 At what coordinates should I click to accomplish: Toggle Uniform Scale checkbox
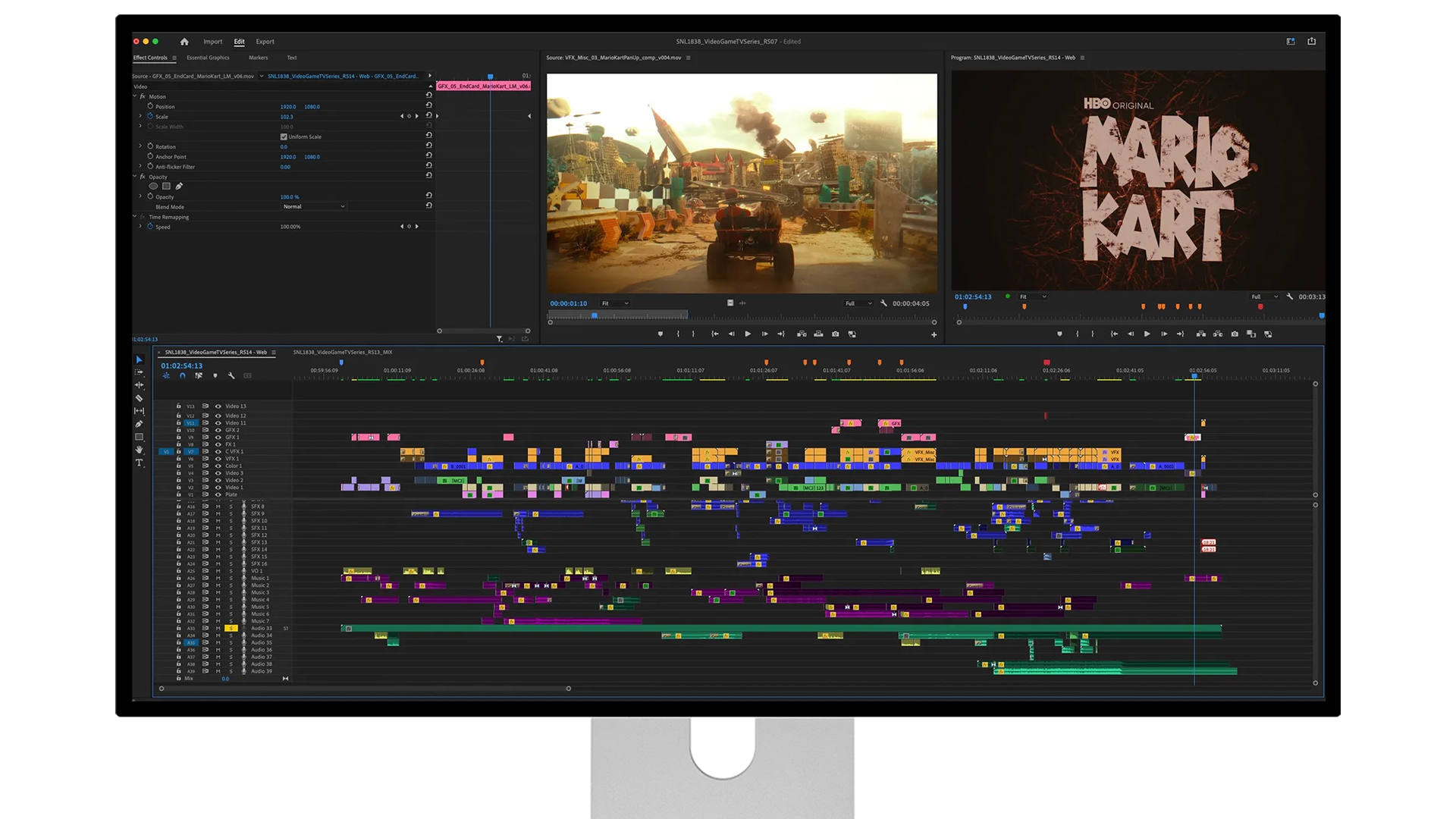(x=284, y=137)
